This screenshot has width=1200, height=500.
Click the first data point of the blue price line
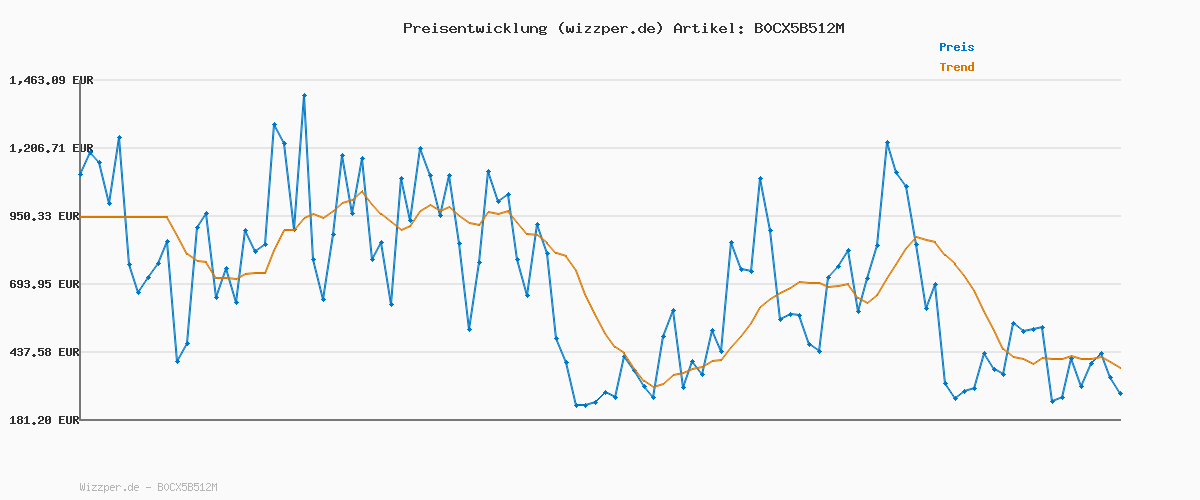80,174
